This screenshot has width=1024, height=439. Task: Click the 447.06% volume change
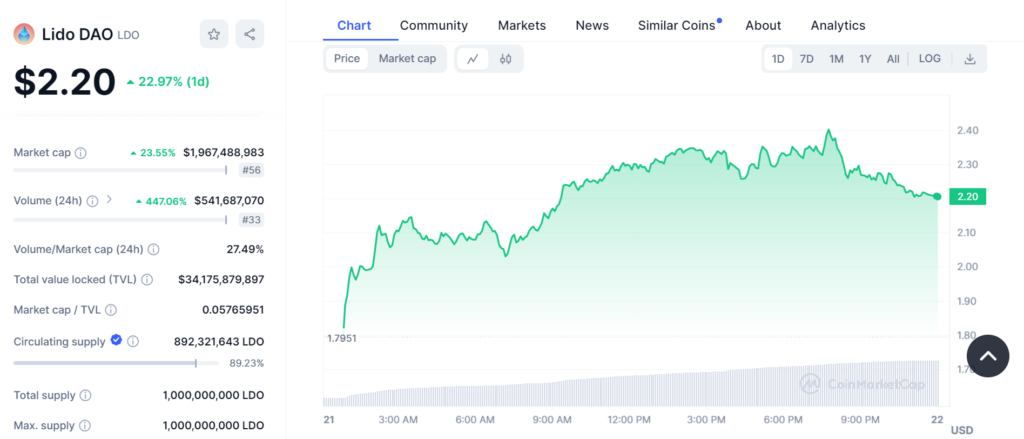pyautogui.click(x=161, y=201)
